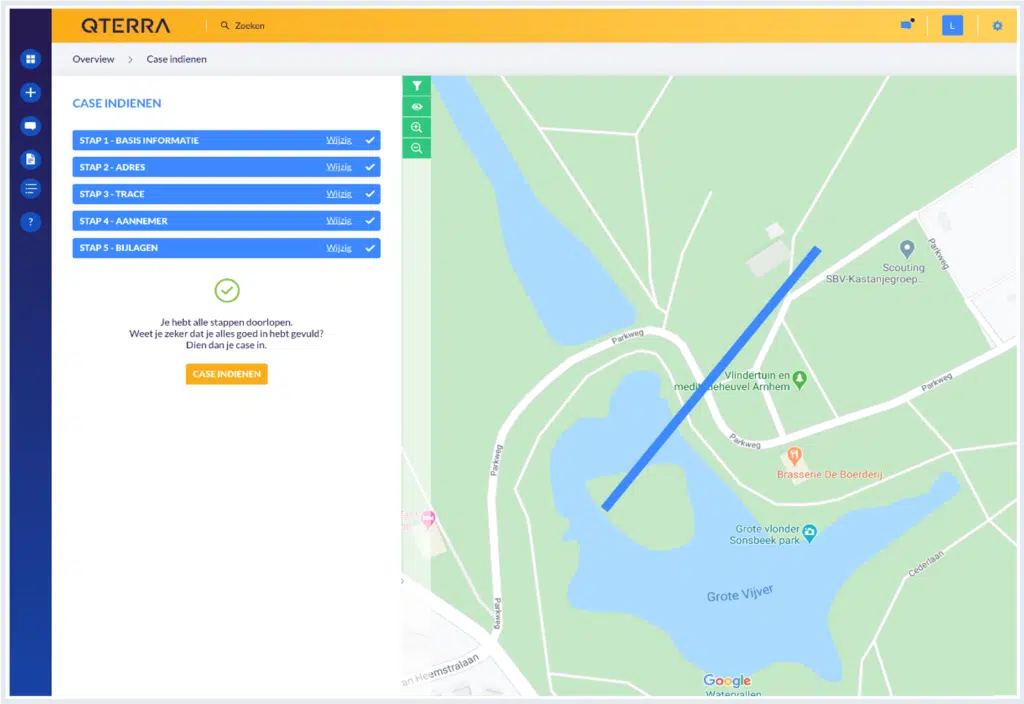
Task: Click checkmark on Stap 2 Adres
Action: pos(370,167)
